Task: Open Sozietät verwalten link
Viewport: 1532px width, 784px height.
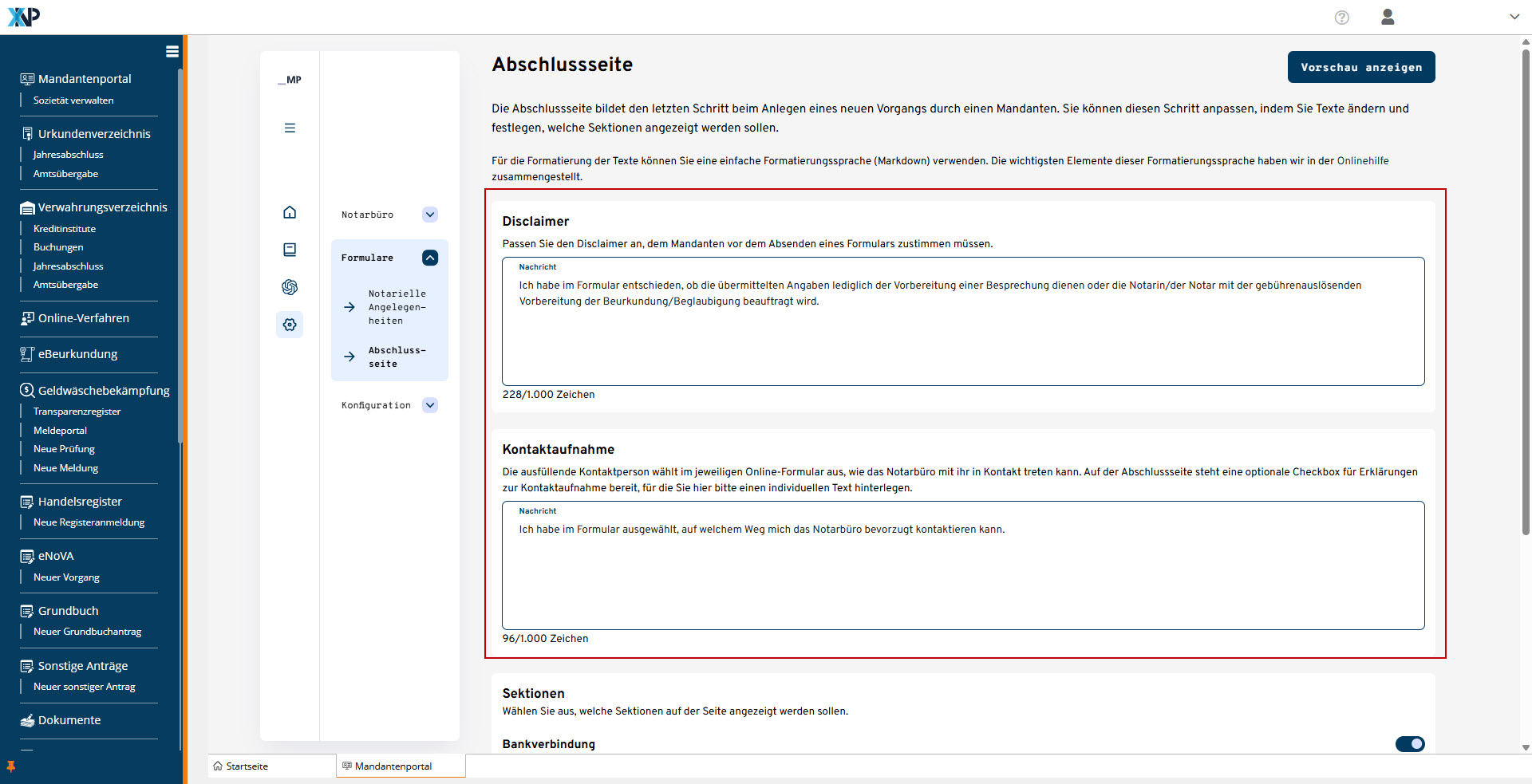Action: pyautogui.click(x=73, y=100)
